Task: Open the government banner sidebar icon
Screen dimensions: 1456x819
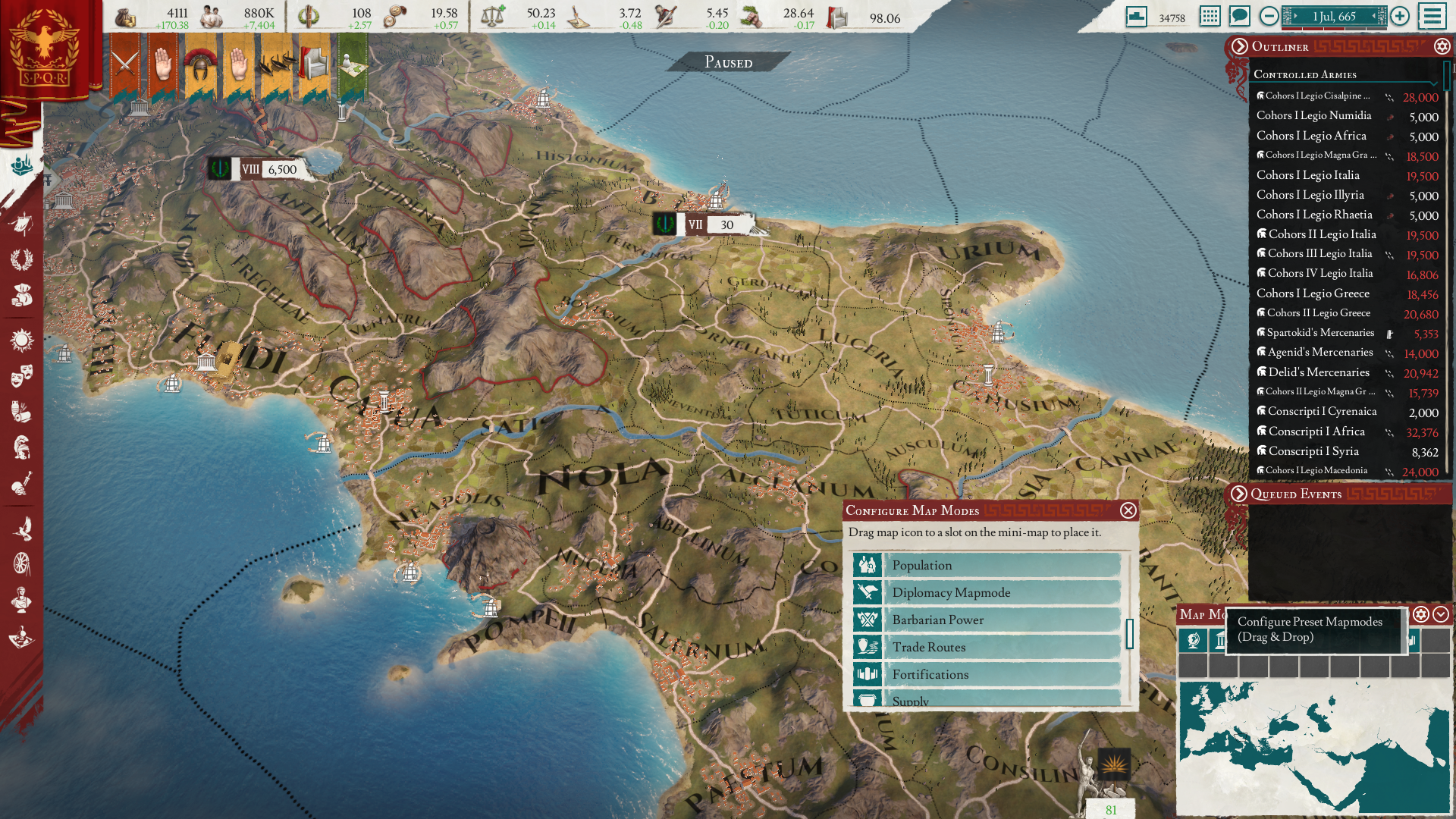Action: tap(22, 223)
